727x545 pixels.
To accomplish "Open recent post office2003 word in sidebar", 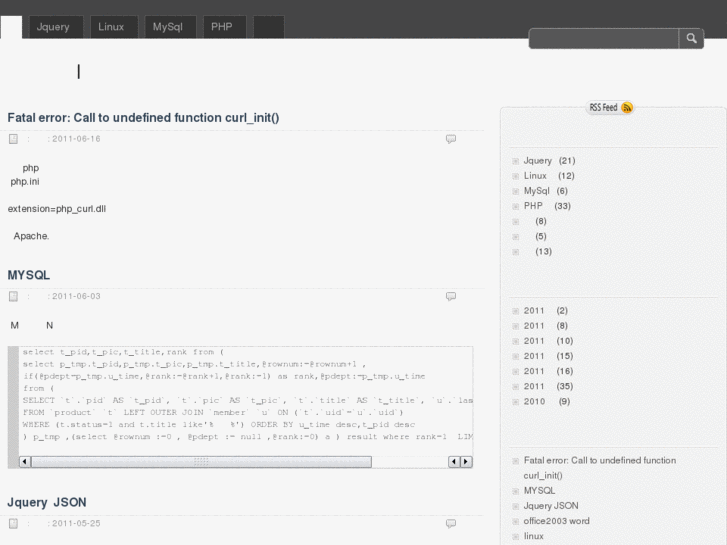I will pyautogui.click(x=556, y=521).
